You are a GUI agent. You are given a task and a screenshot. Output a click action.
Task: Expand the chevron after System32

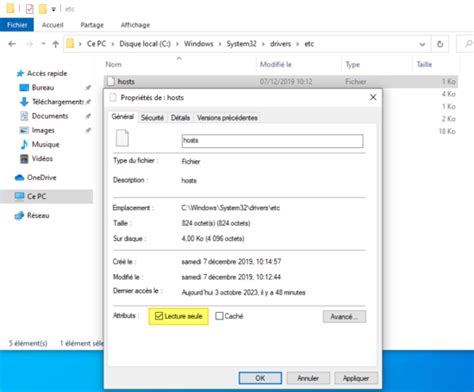[263, 44]
